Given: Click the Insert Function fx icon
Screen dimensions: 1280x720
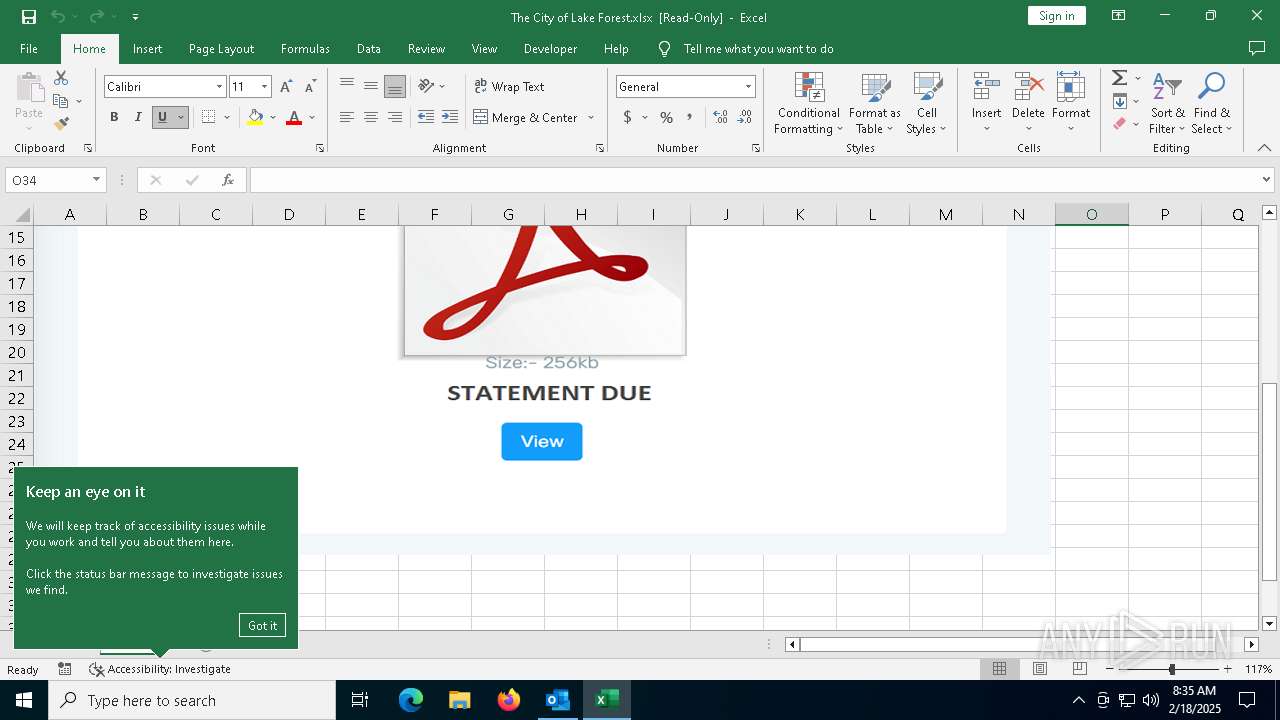Looking at the screenshot, I should [x=228, y=180].
